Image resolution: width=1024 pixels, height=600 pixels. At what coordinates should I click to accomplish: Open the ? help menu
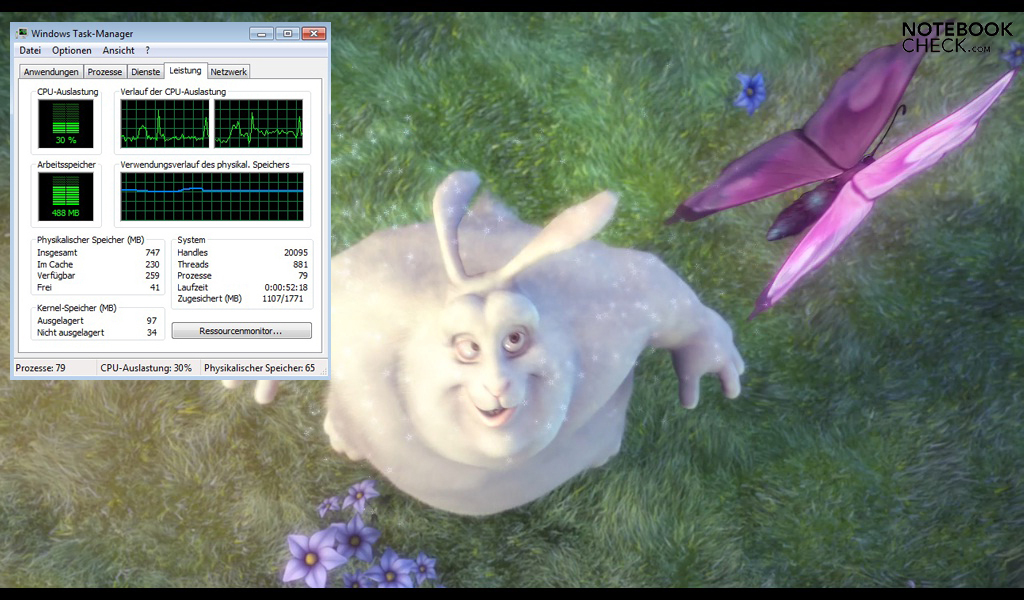pos(148,50)
